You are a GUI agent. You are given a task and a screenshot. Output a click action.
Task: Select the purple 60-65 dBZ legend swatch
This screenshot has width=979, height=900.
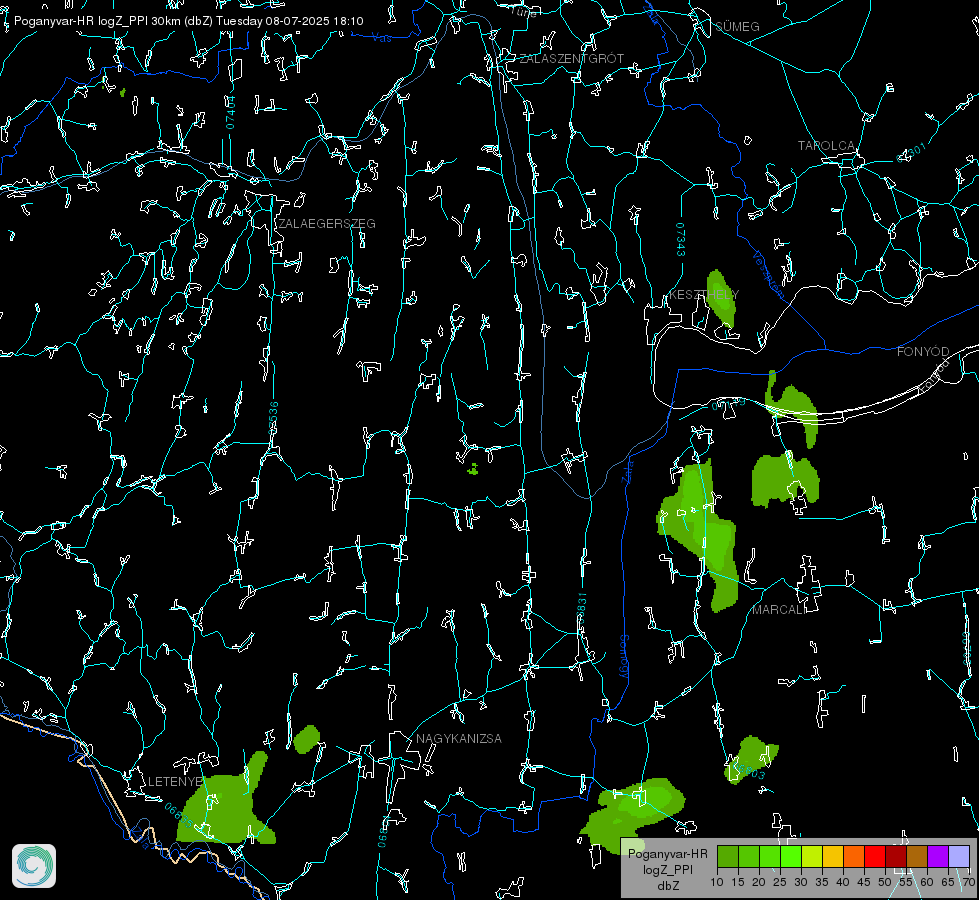click(938, 856)
